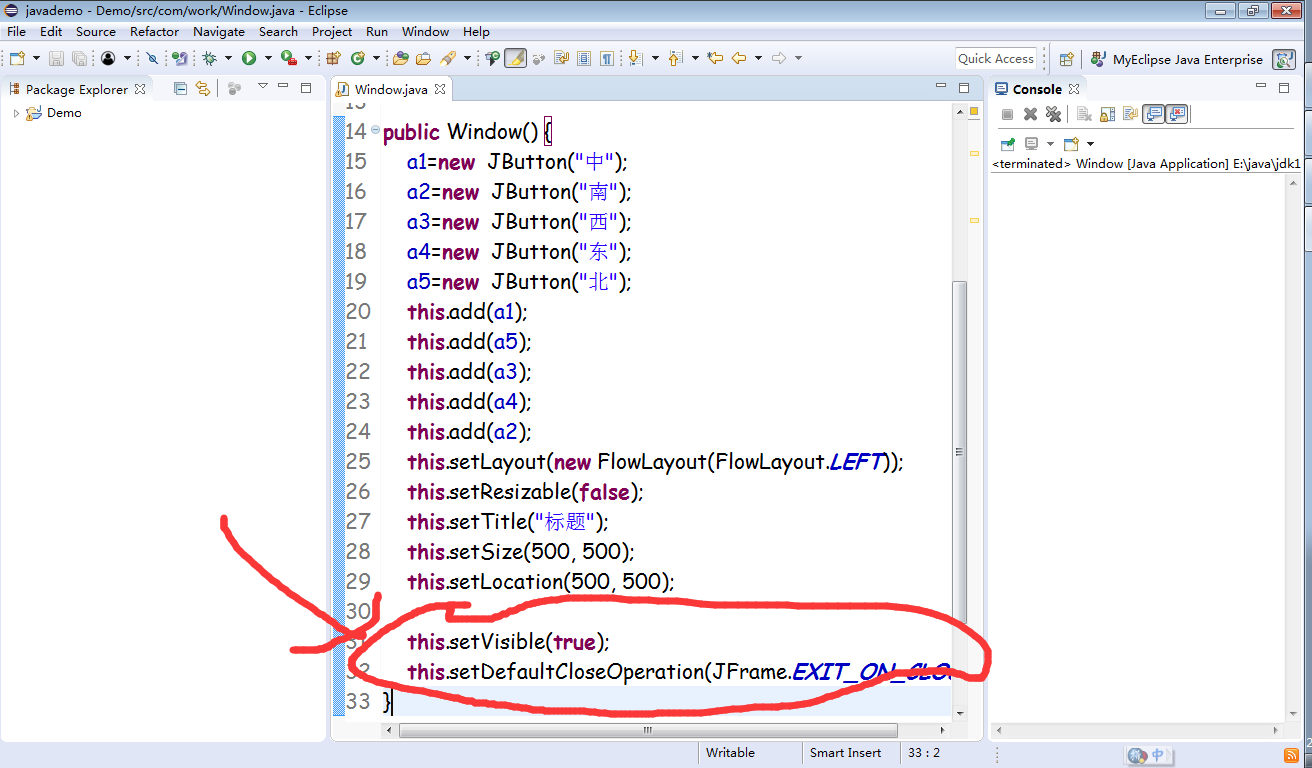Open Display Selected Console dropdown arrow
This screenshot has height=768, width=1312.
pos(1050,144)
